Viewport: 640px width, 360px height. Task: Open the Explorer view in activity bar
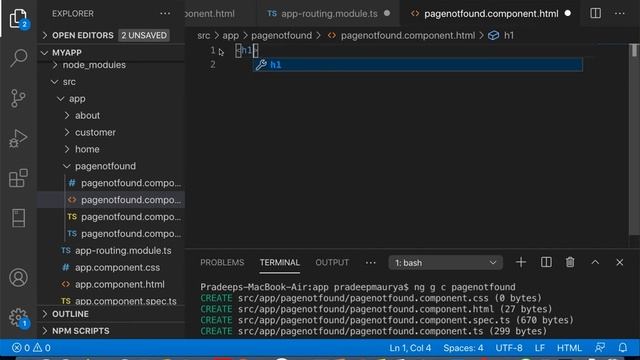(x=18, y=18)
